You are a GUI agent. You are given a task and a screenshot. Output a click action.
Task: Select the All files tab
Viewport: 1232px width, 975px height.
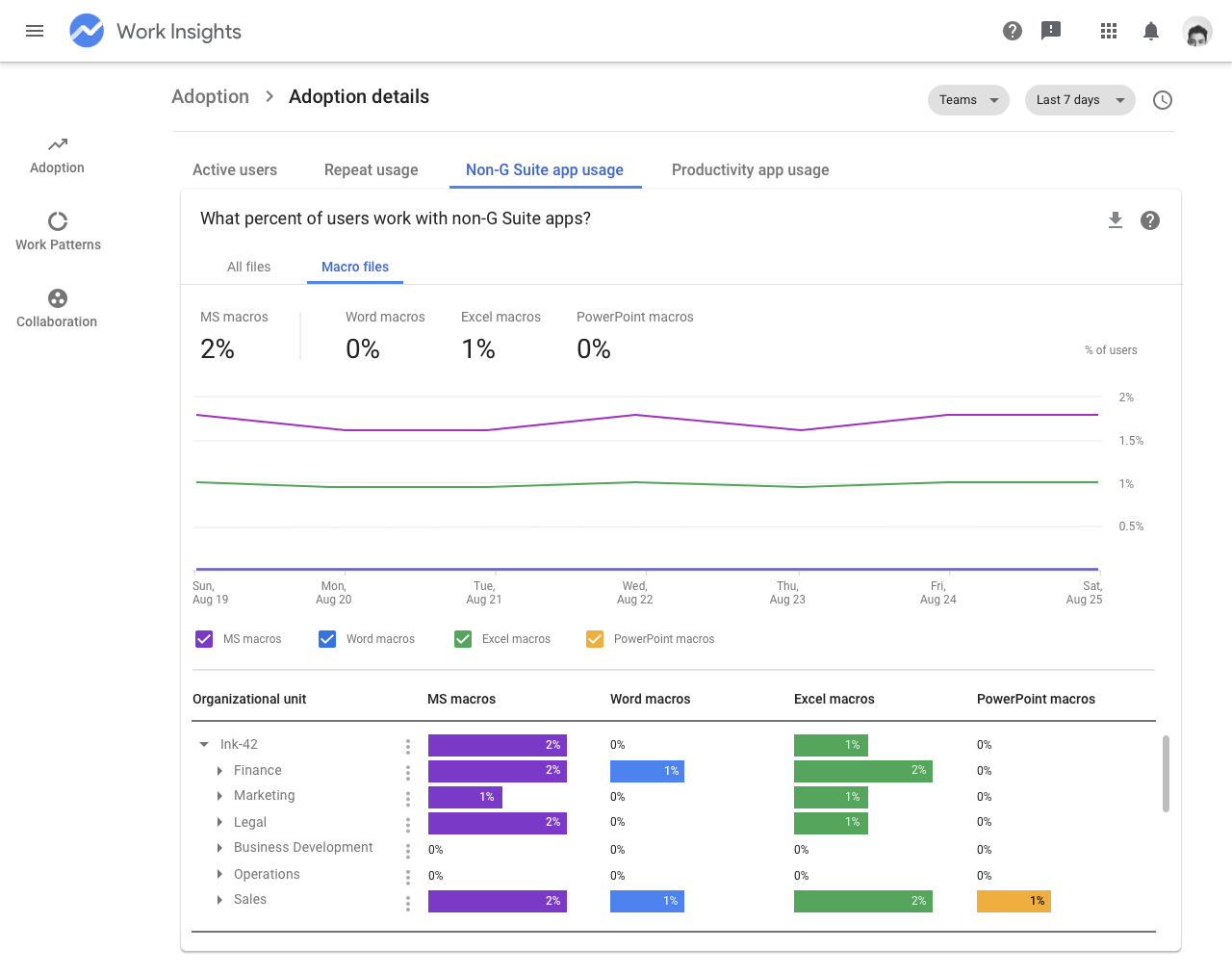click(x=248, y=267)
